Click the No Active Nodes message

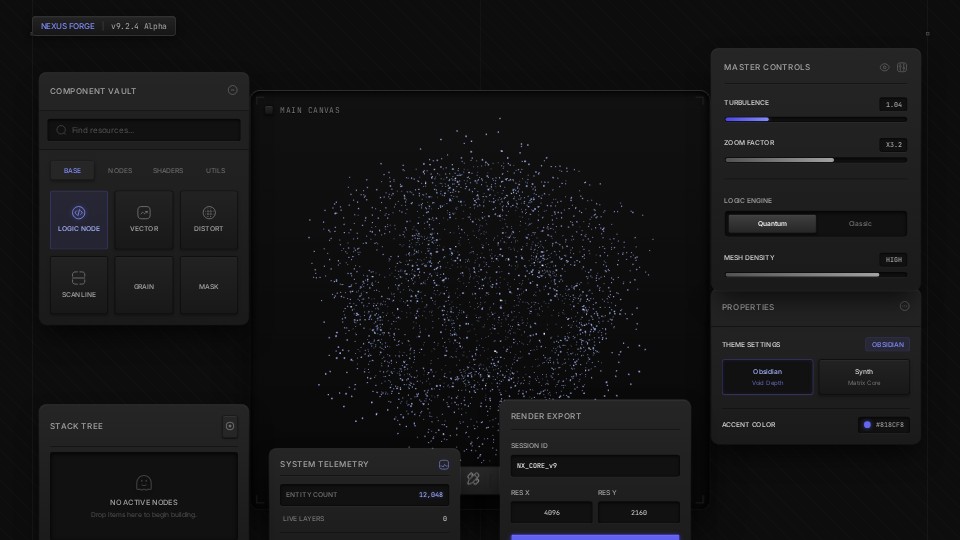click(144, 502)
